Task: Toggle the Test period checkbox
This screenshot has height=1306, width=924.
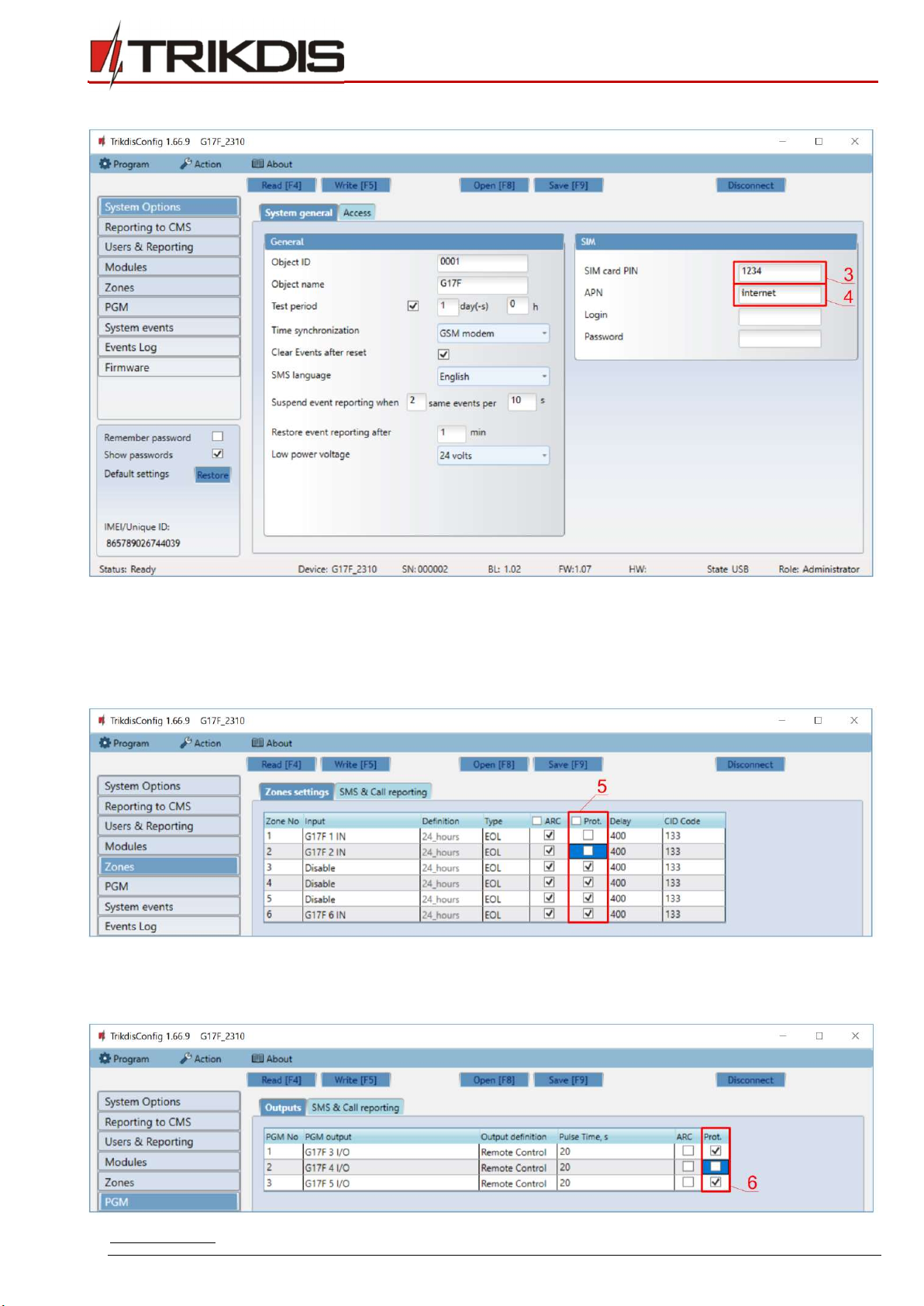Action: pos(413,306)
